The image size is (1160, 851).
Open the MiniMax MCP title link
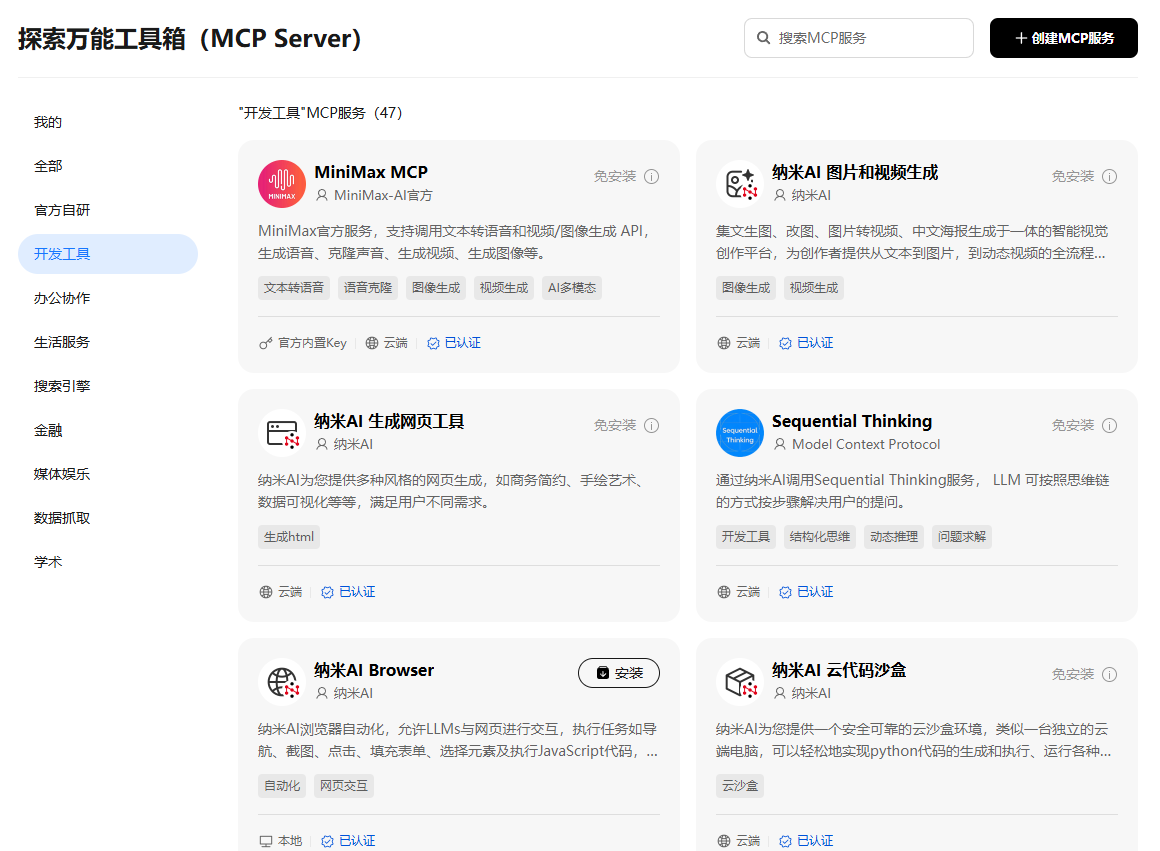pyautogui.click(x=371, y=172)
